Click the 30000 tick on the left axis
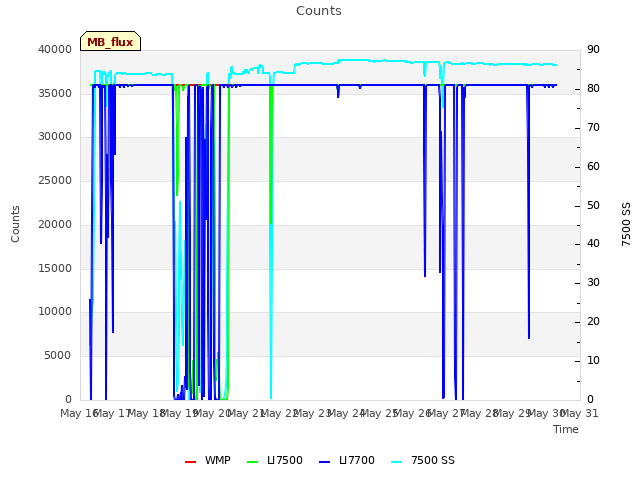Screen dimensions: 640x480 [55, 136]
